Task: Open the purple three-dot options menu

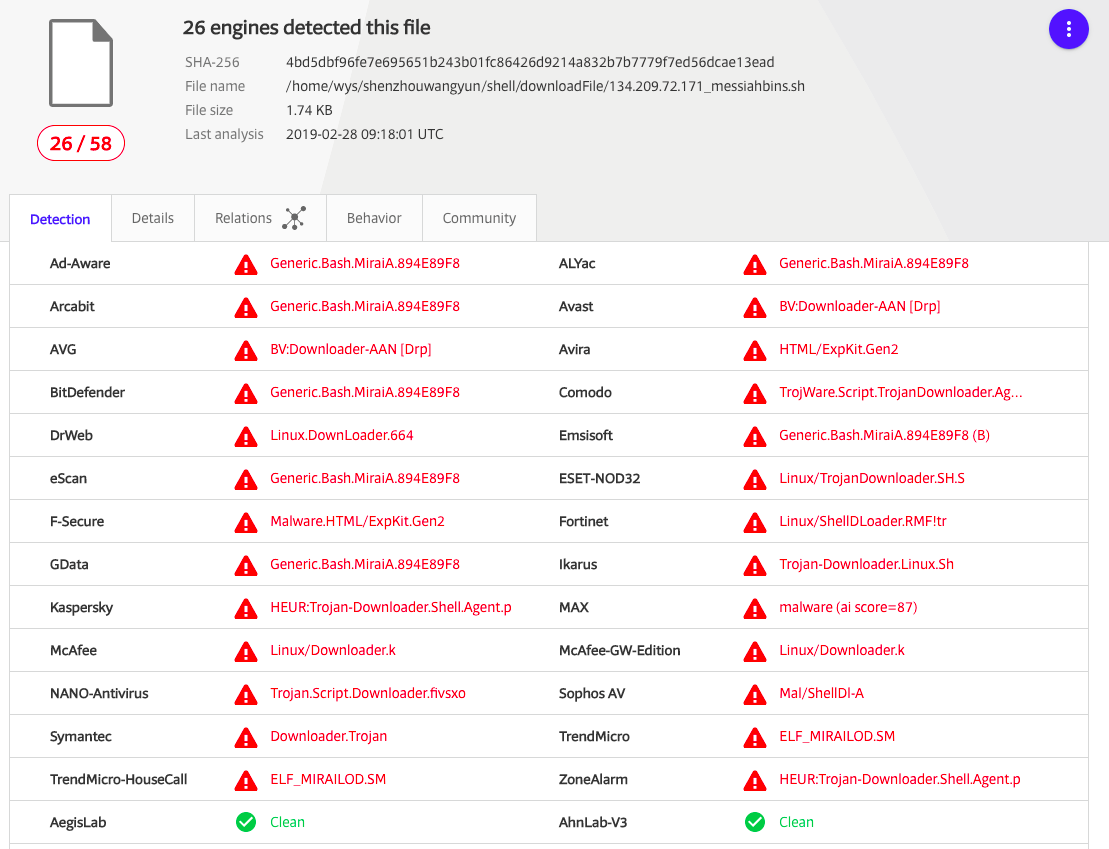Action: coord(1068,29)
